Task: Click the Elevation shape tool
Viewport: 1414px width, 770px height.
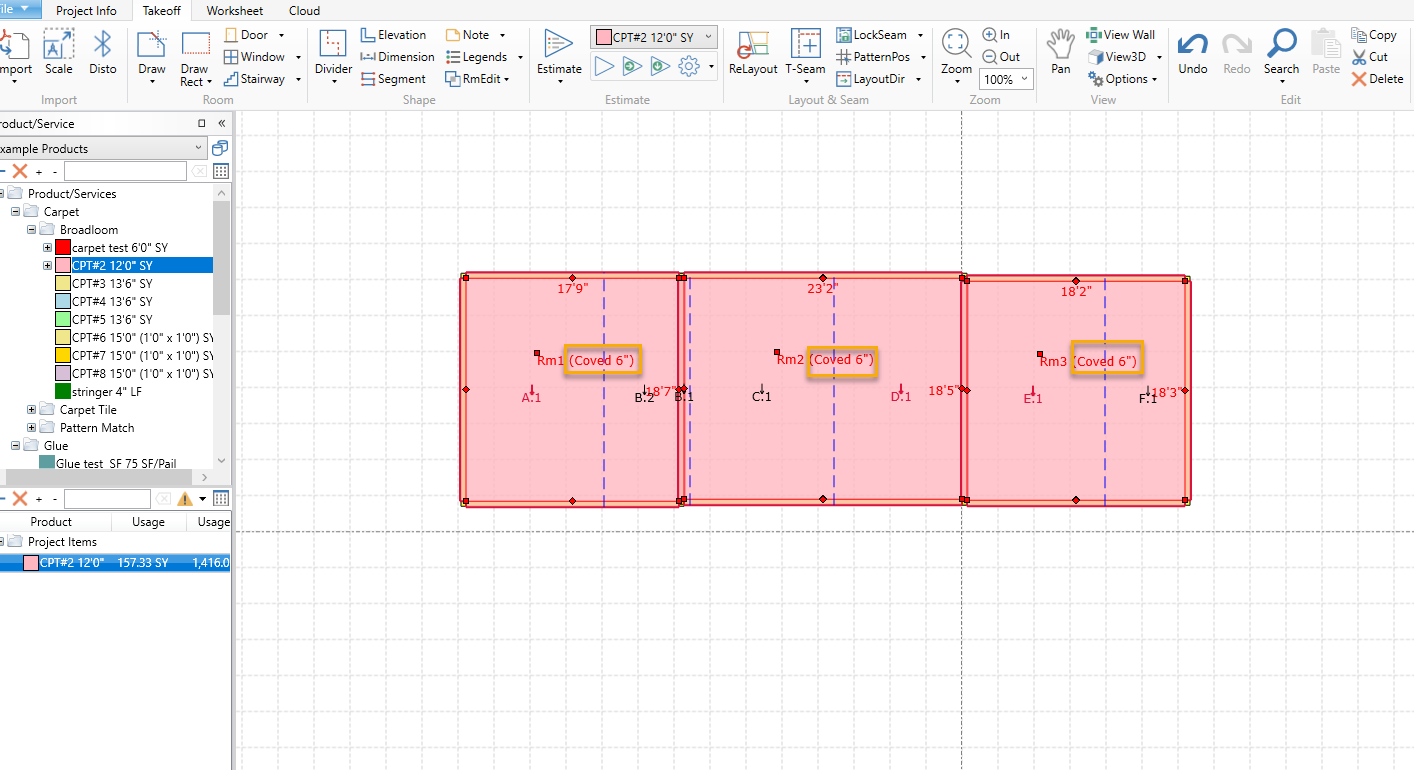Action: pos(394,35)
